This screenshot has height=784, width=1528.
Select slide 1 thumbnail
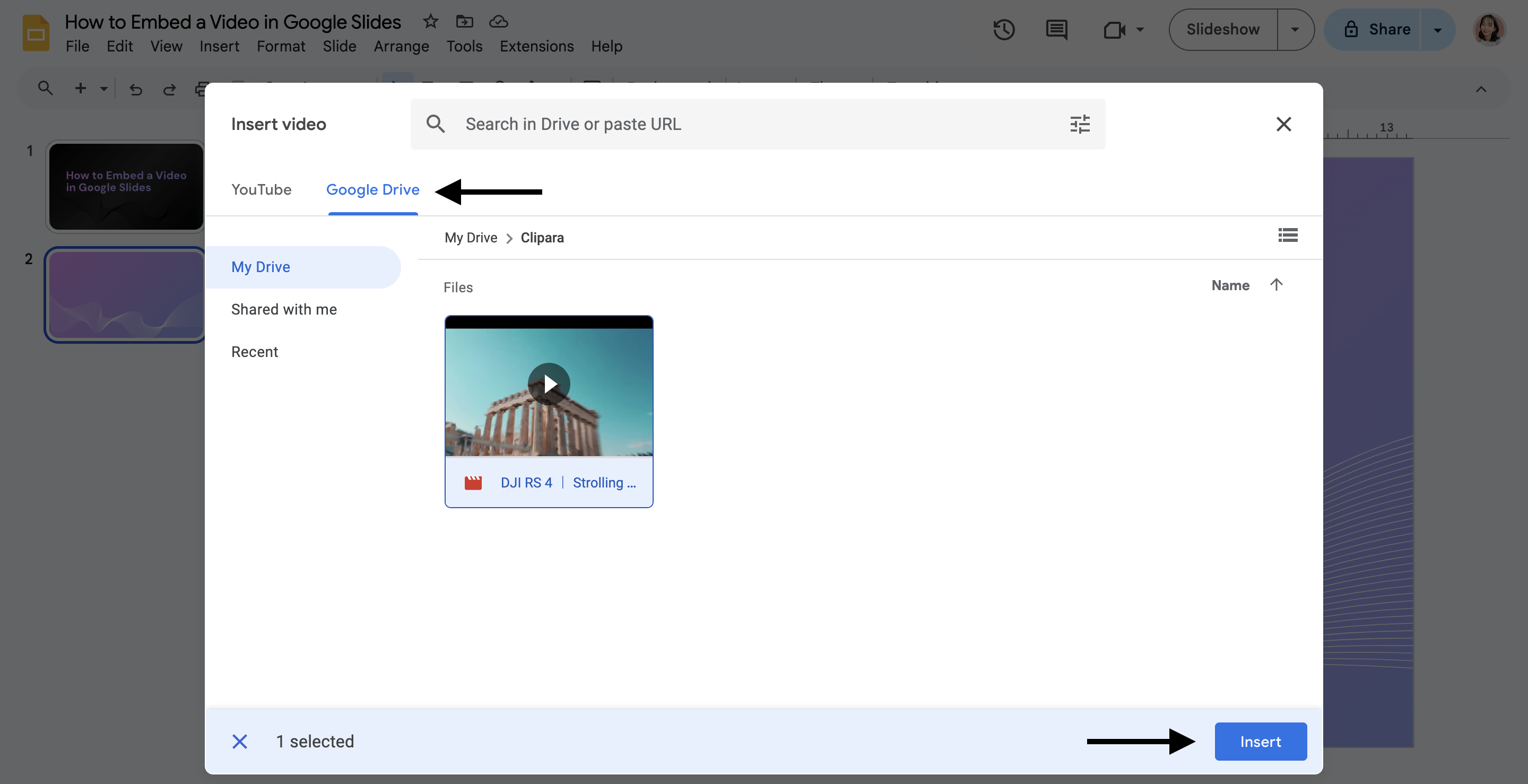click(x=126, y=186)
